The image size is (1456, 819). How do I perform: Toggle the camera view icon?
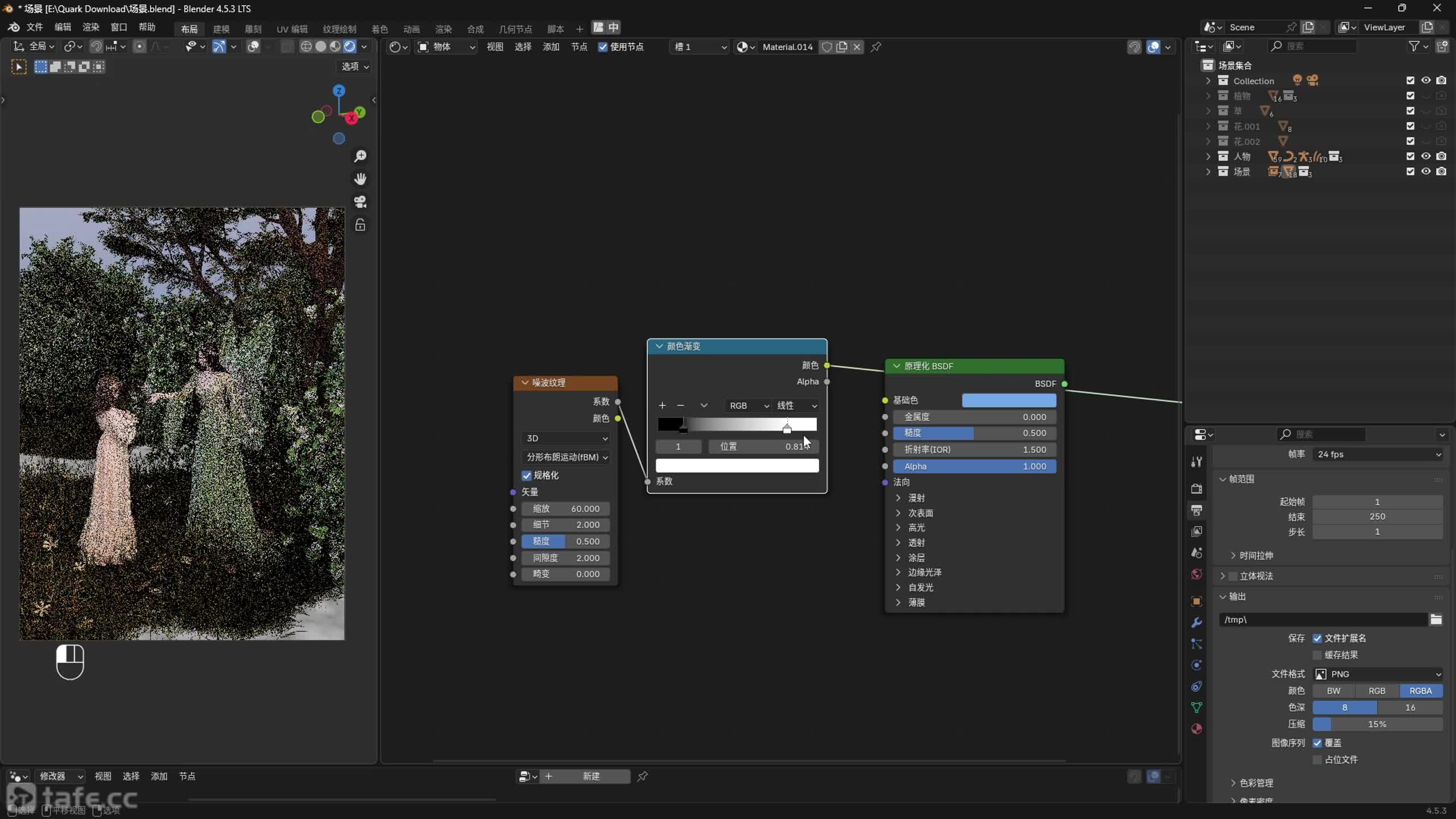(x=360, y=202)
